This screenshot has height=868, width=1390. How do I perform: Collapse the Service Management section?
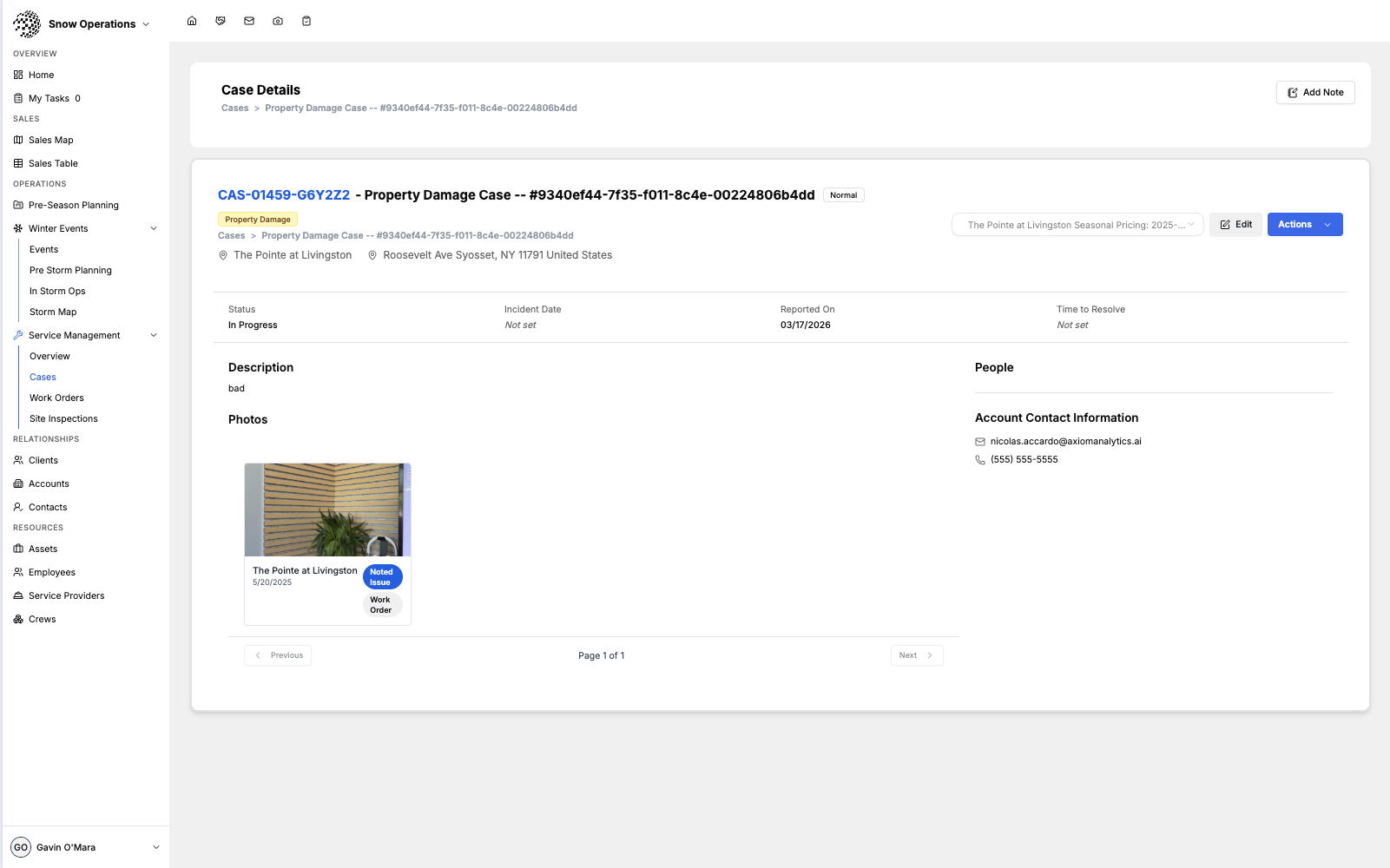click(x=154, y=335)
